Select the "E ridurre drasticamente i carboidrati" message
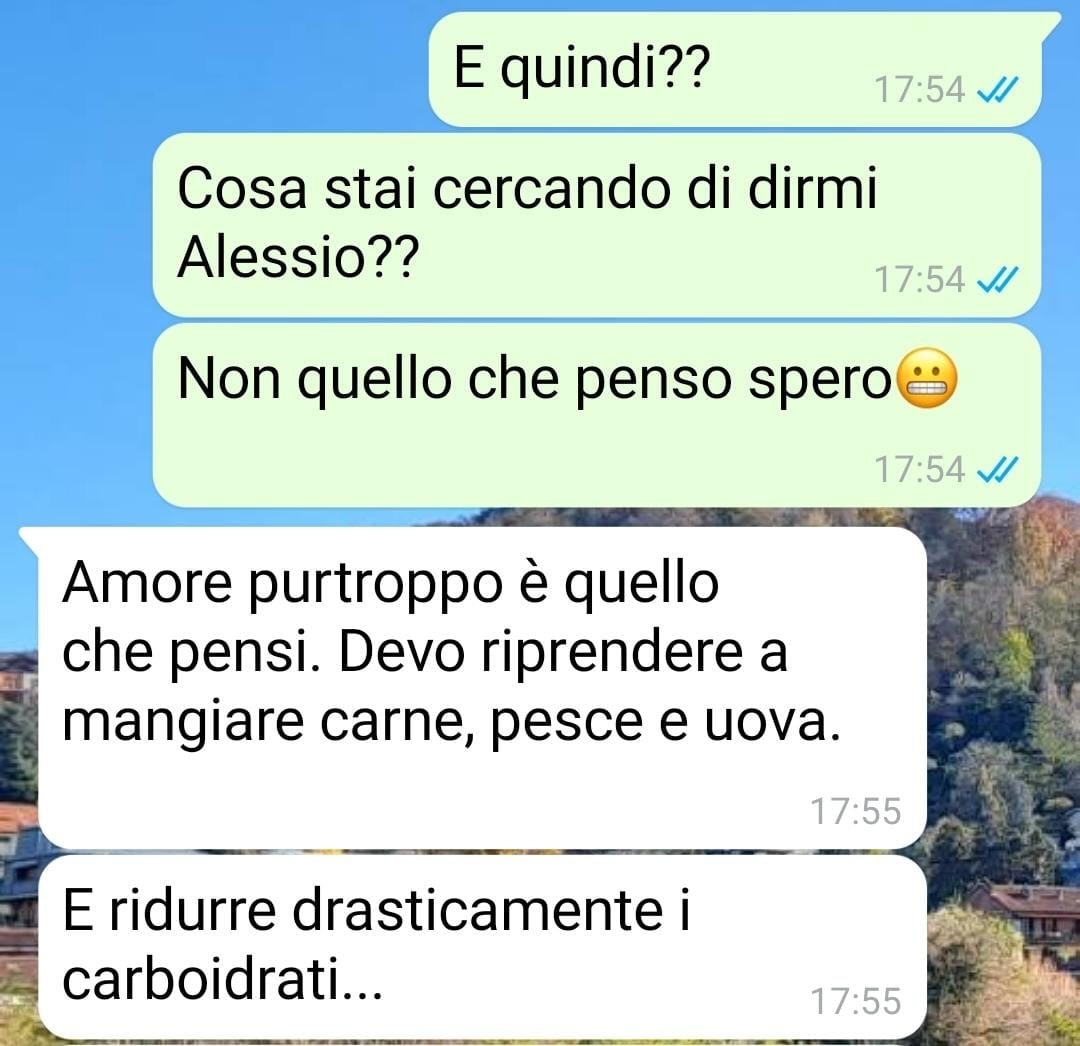 coord(483,947)
